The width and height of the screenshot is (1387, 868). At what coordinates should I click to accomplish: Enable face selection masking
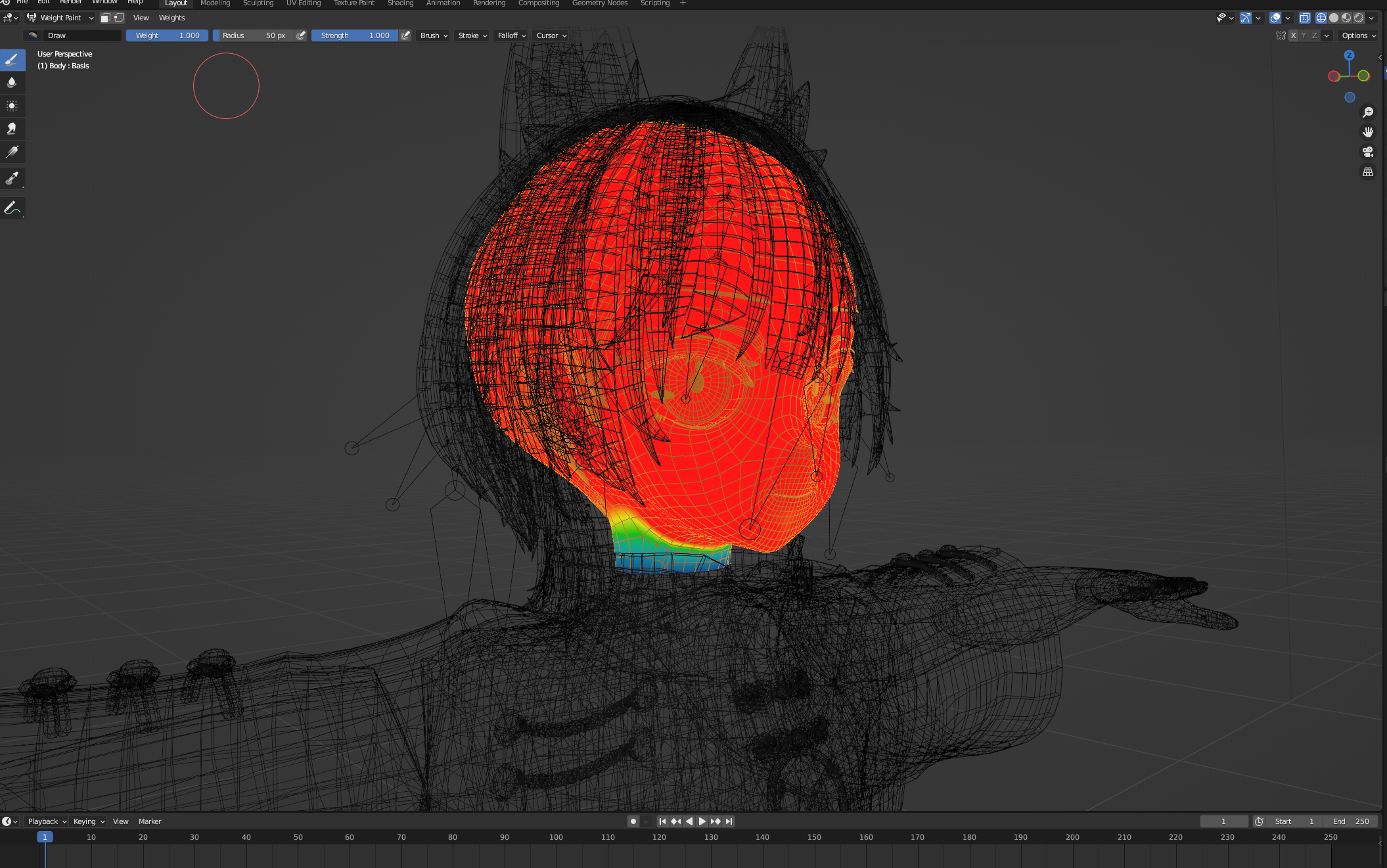pos(105,18)
